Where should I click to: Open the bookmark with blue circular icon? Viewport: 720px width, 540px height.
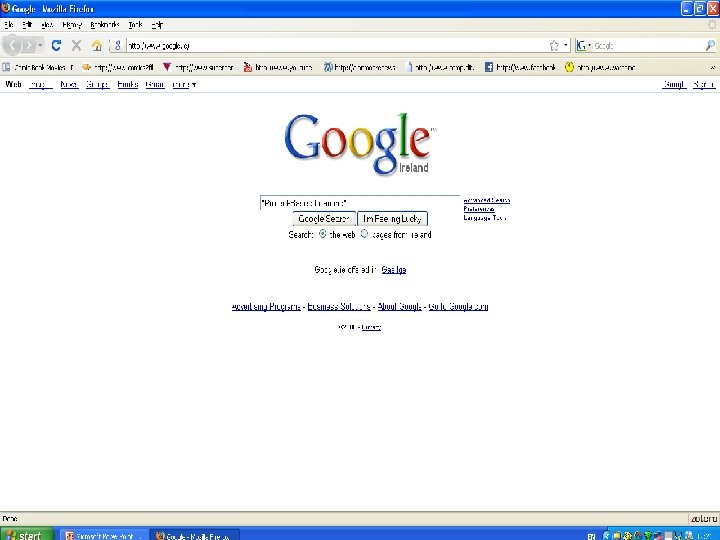click(x=360, y=68)
